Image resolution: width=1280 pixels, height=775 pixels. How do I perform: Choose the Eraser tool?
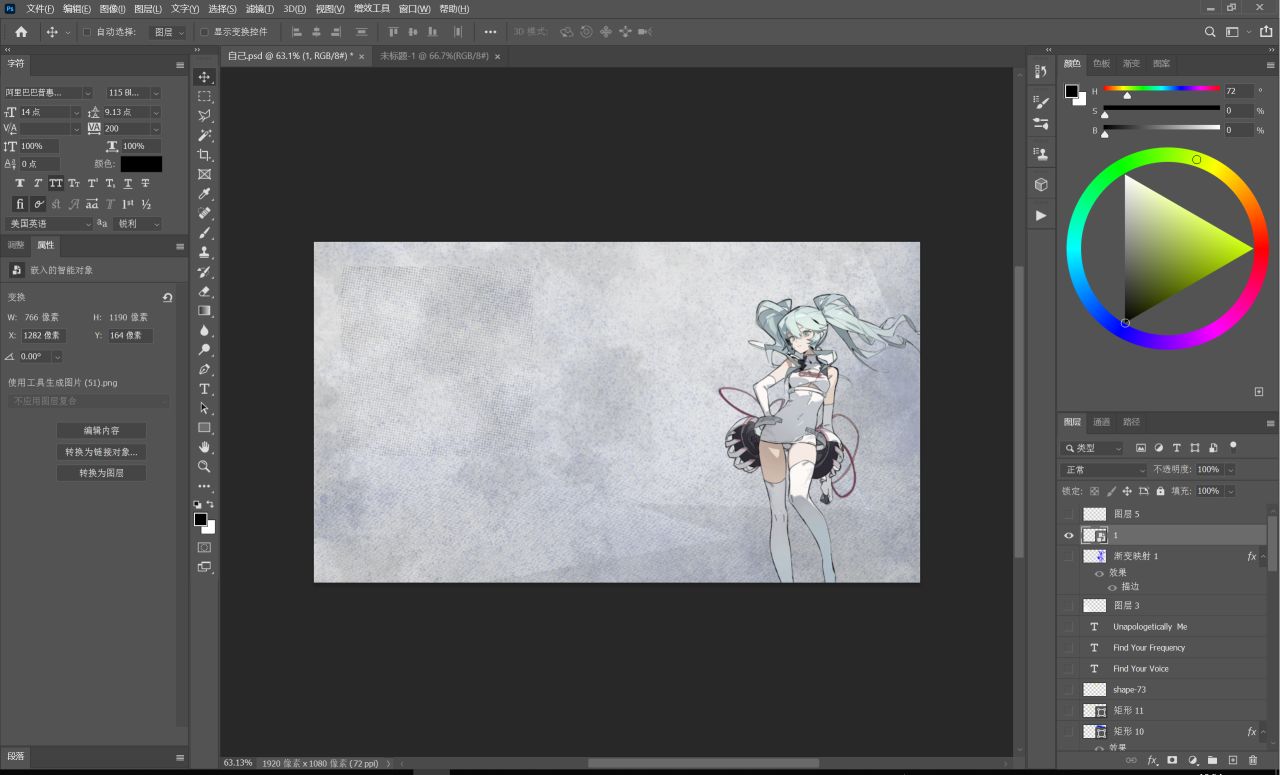[204, 292]
